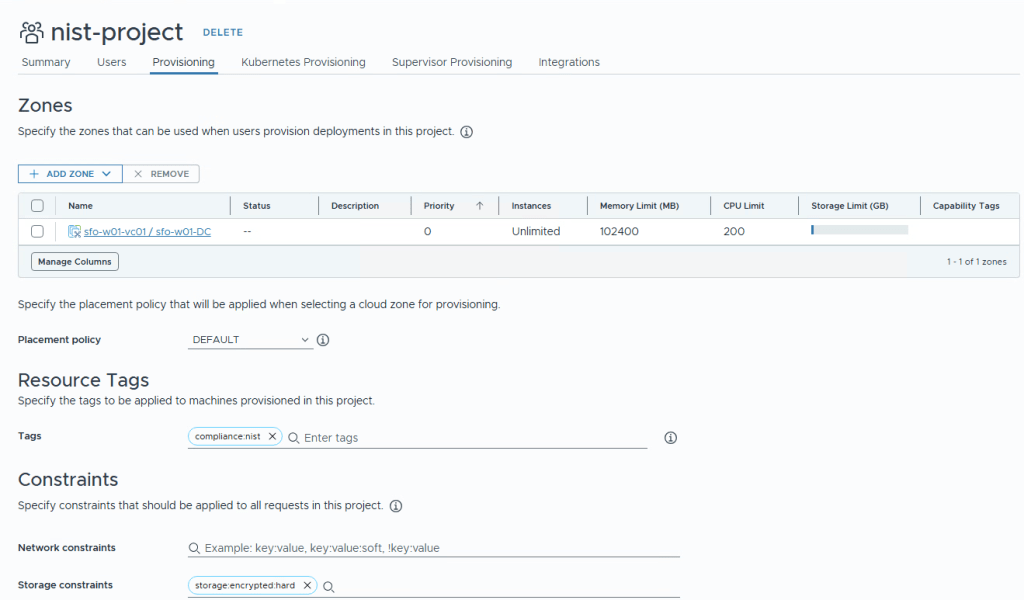Check the sfo-w01-vc01 zone row checkbox
This screenshot has height=600, width=1024.
[x=37, y=231]
